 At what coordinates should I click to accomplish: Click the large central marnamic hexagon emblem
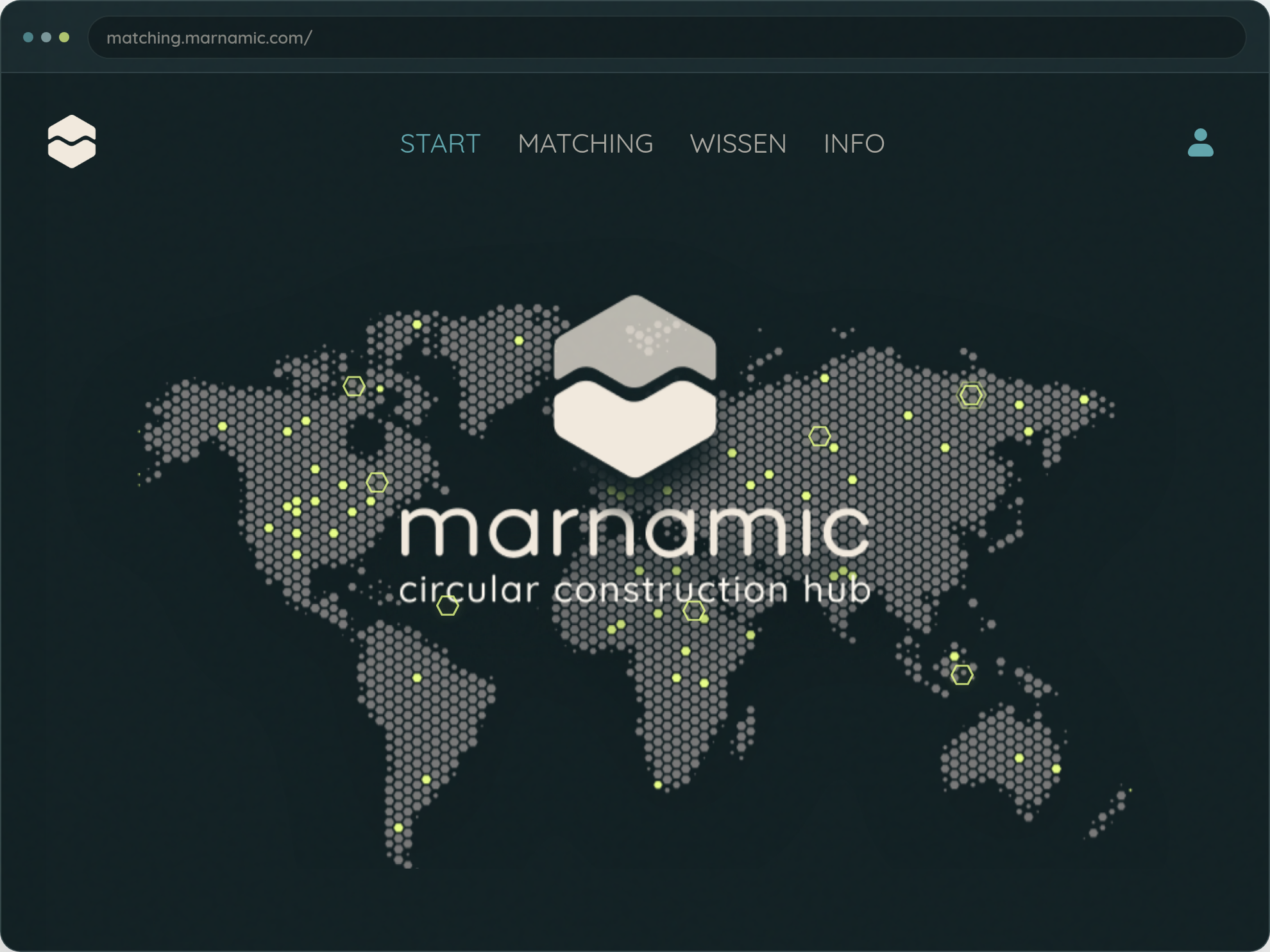634,386
